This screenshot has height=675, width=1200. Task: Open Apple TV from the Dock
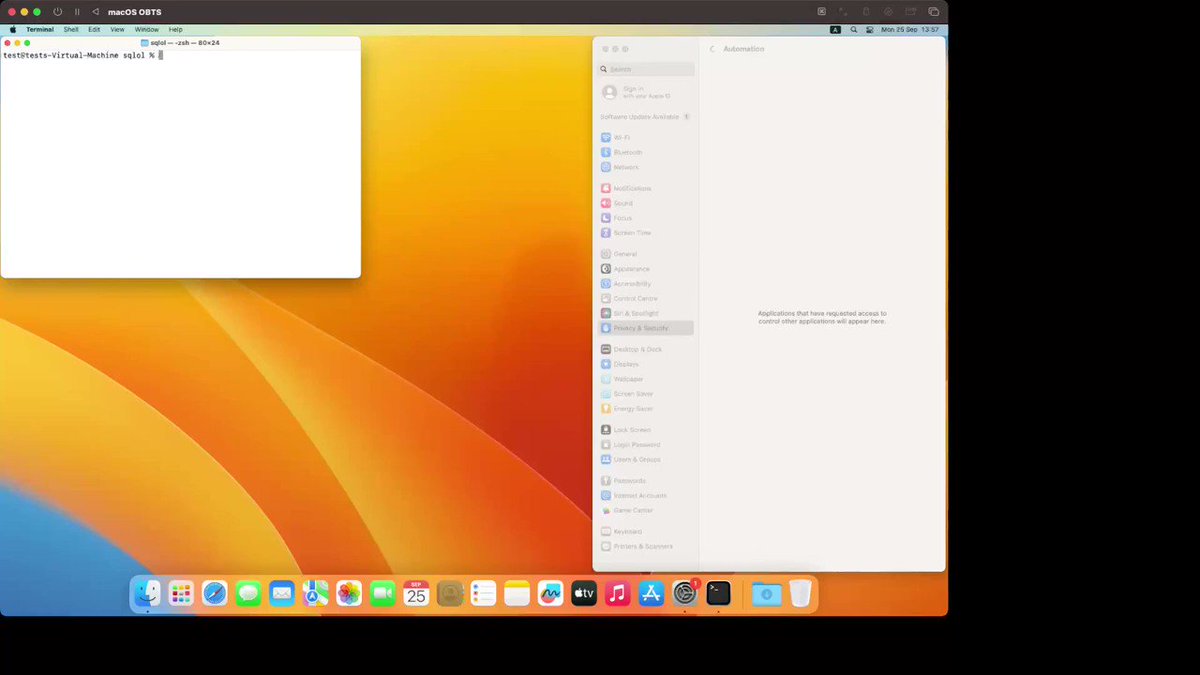[584, 594]
